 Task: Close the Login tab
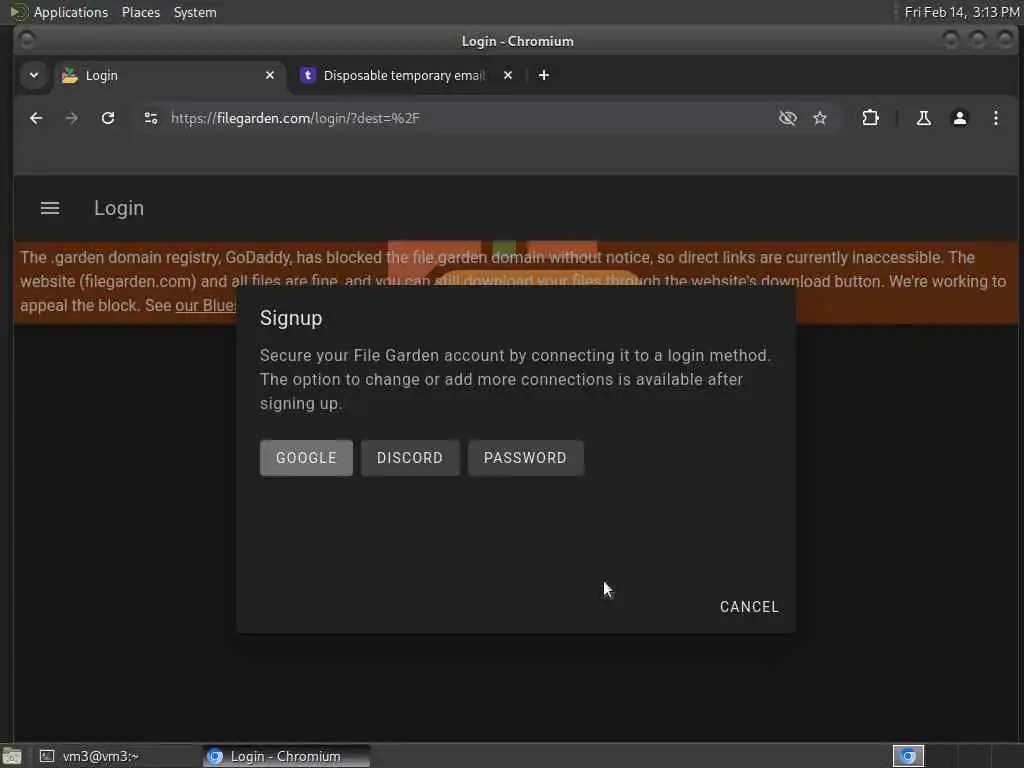click(270, 76)
